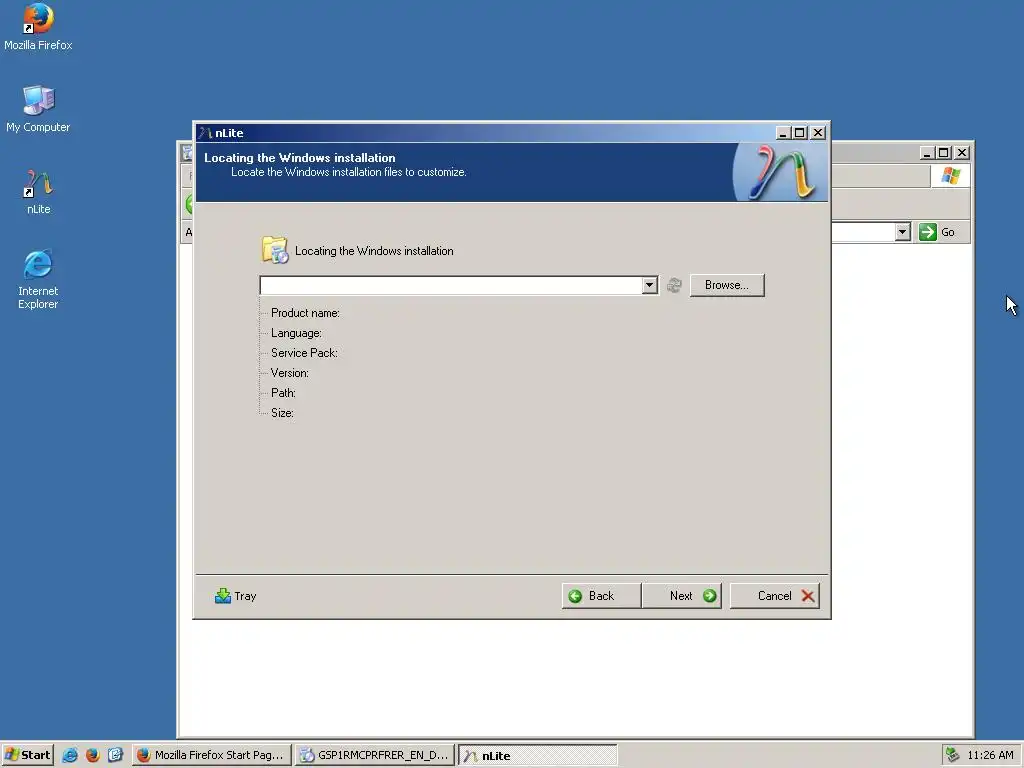Screen dimensions: 1024x768
Task: Minimize the nLite window
Action: (783, 133)
